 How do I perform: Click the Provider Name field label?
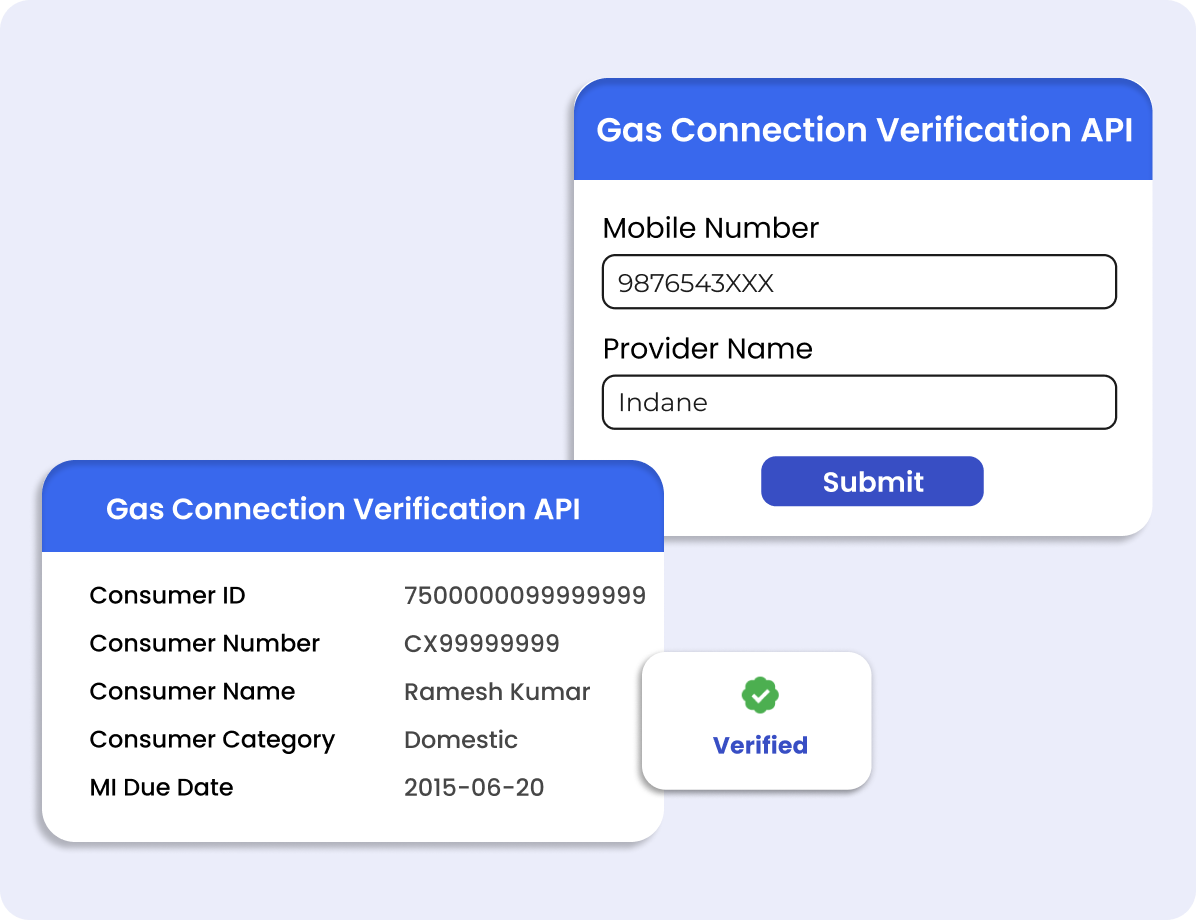[707, 349]
